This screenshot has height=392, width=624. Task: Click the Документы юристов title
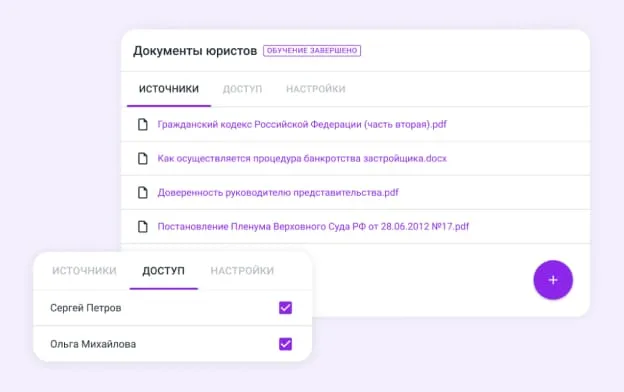pos(195,51)
